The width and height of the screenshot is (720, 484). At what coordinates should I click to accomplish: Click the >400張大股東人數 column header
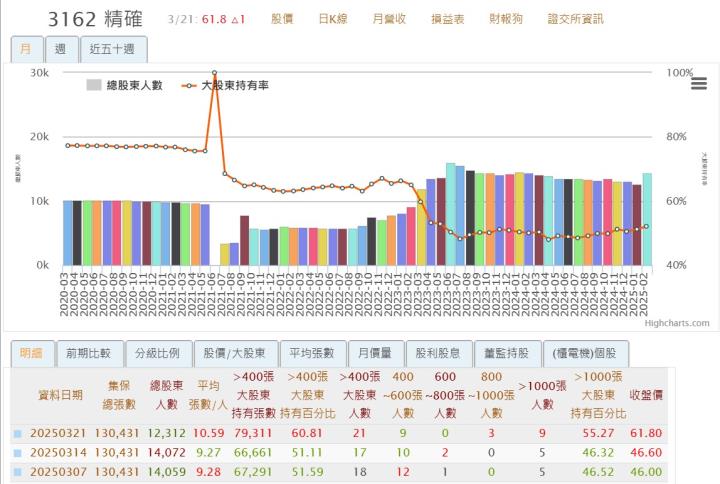click(x=360, y=395)
